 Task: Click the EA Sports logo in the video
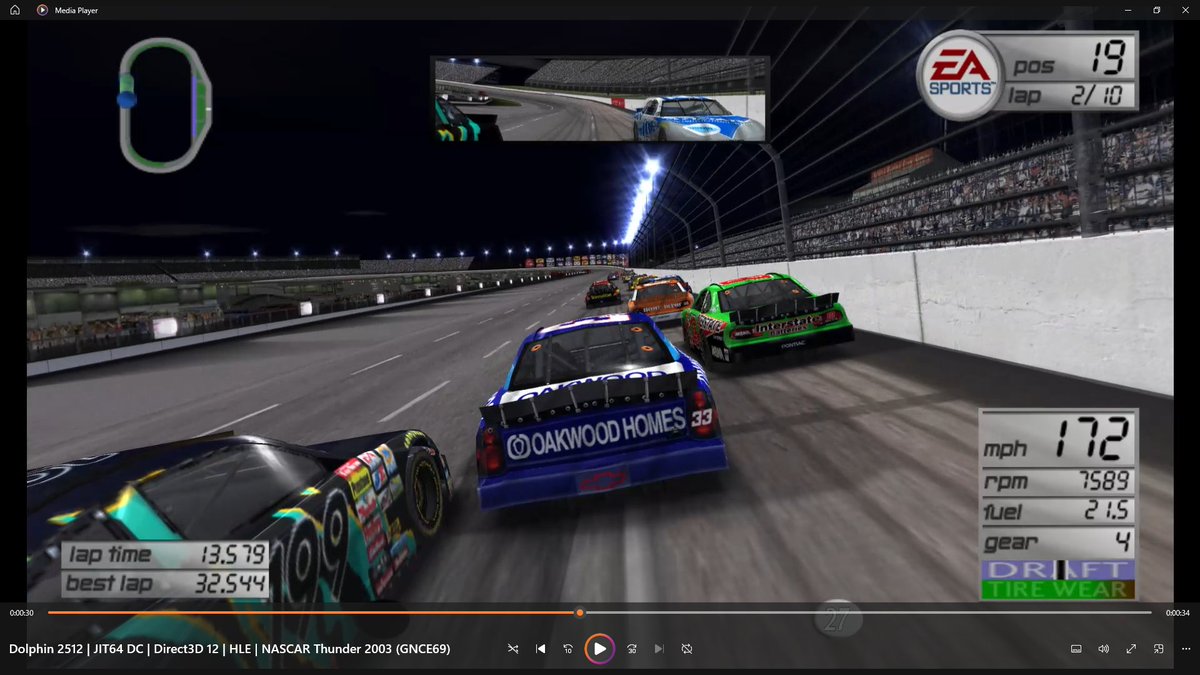[x=960, y=75]
